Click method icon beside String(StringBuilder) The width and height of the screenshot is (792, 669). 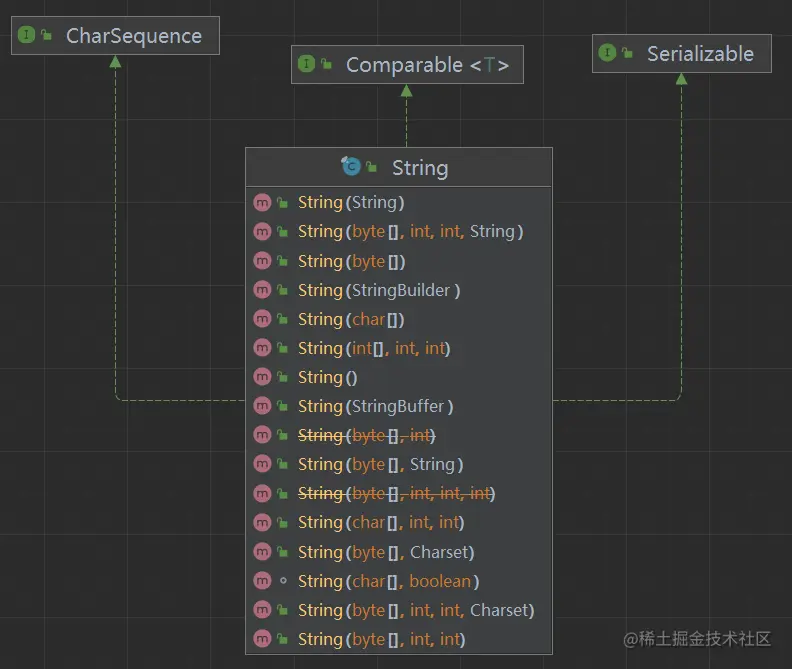(262, 290)
